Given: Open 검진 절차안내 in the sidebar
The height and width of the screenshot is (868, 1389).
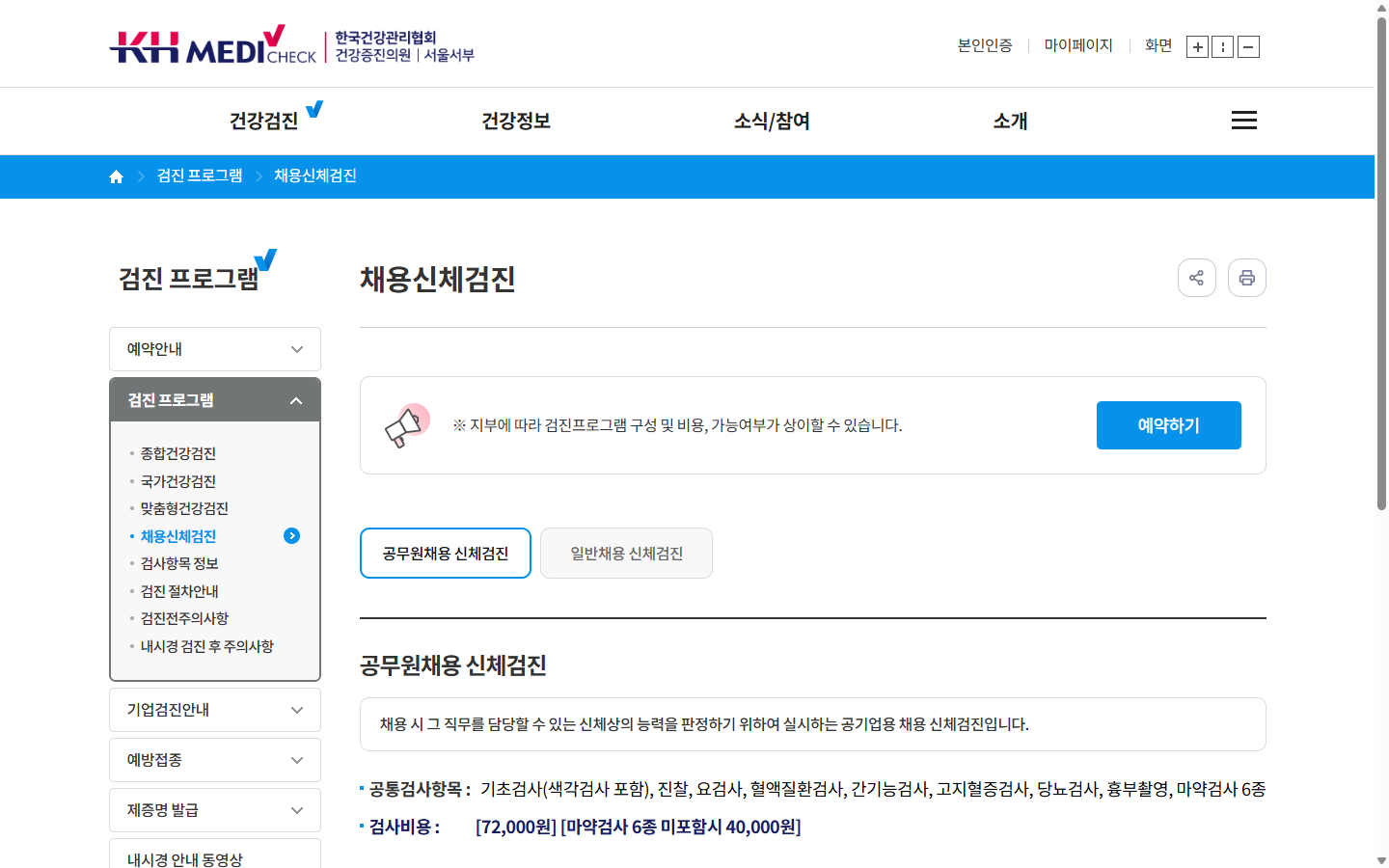Looking at the screenshot, I should point(179,591).
